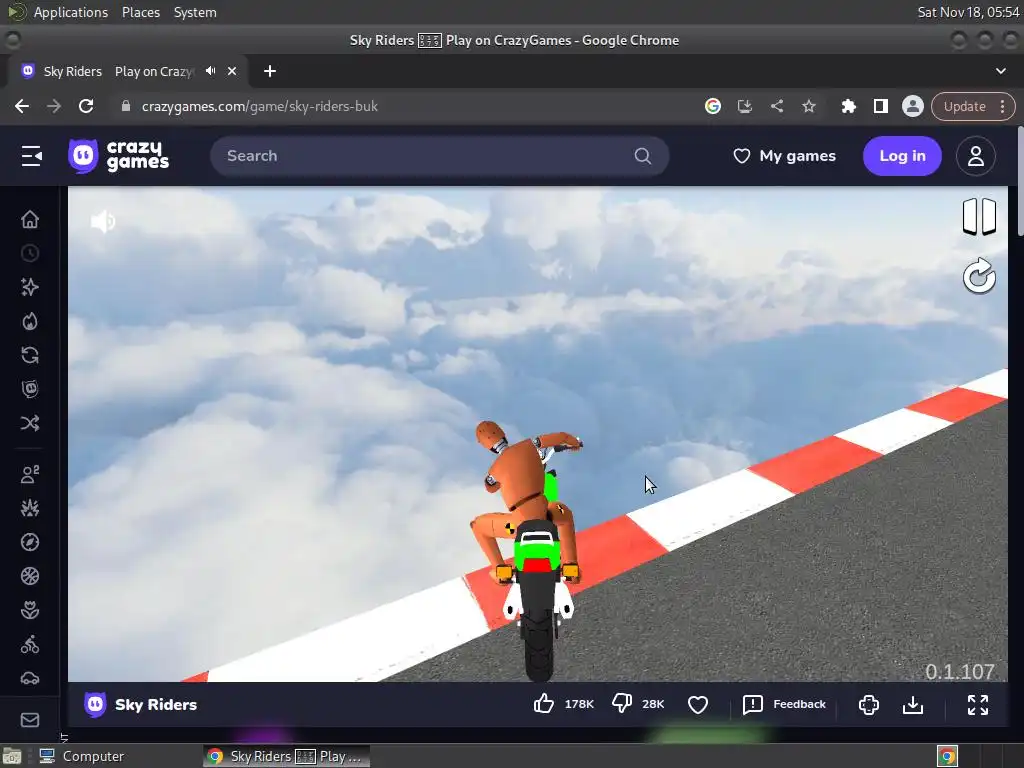Pause the game with the pause icon
Screen dimensions: 1024x768
[x=979, y=216]
